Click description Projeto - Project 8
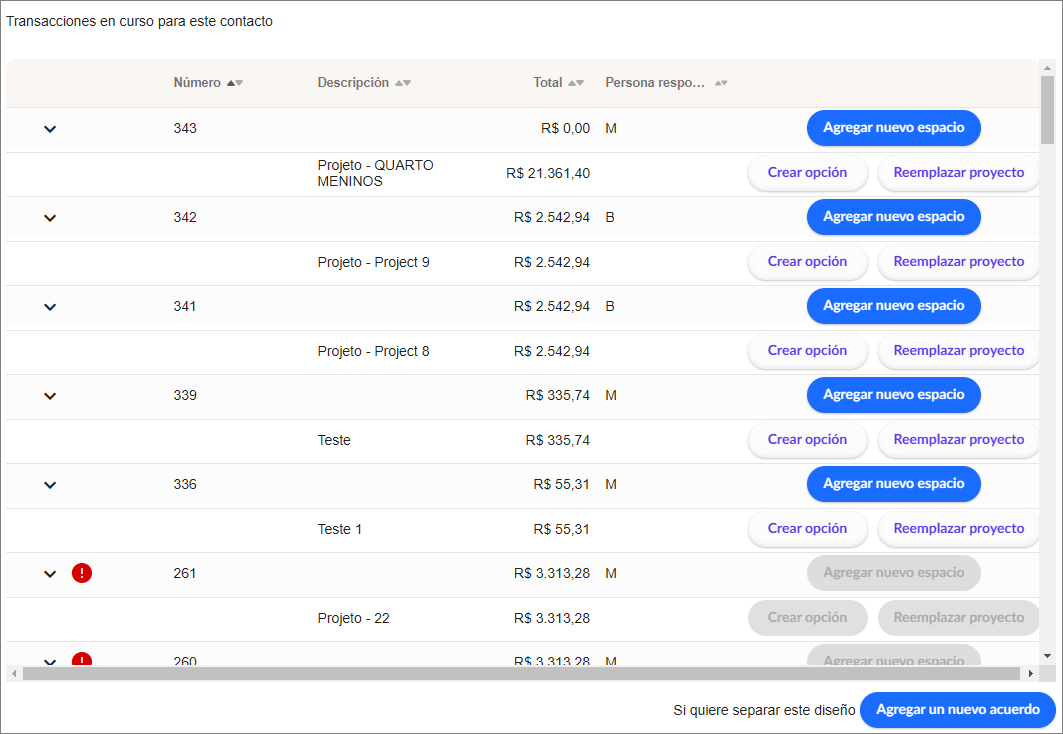The height and width of the screenshot is (734, 1063). (x=374, y=351)
